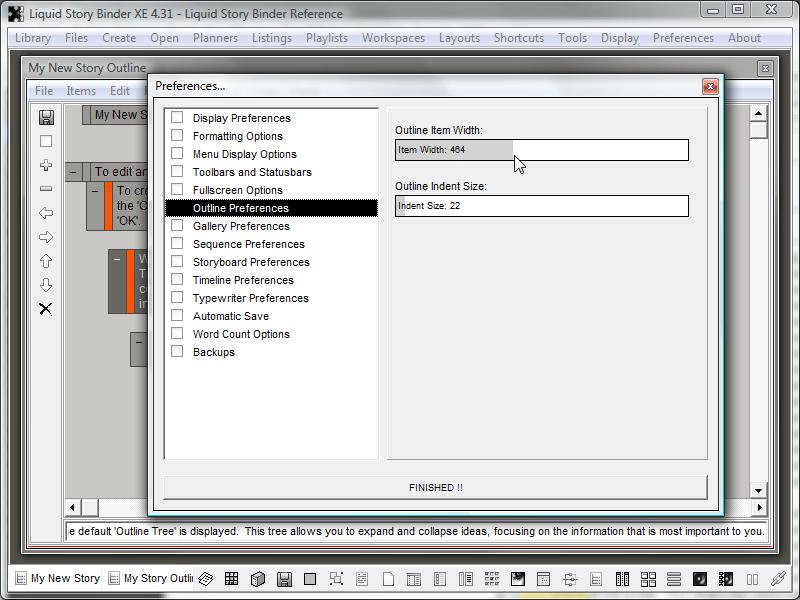Toggle the Backups checkbox
800x600 pixels.
177,352
